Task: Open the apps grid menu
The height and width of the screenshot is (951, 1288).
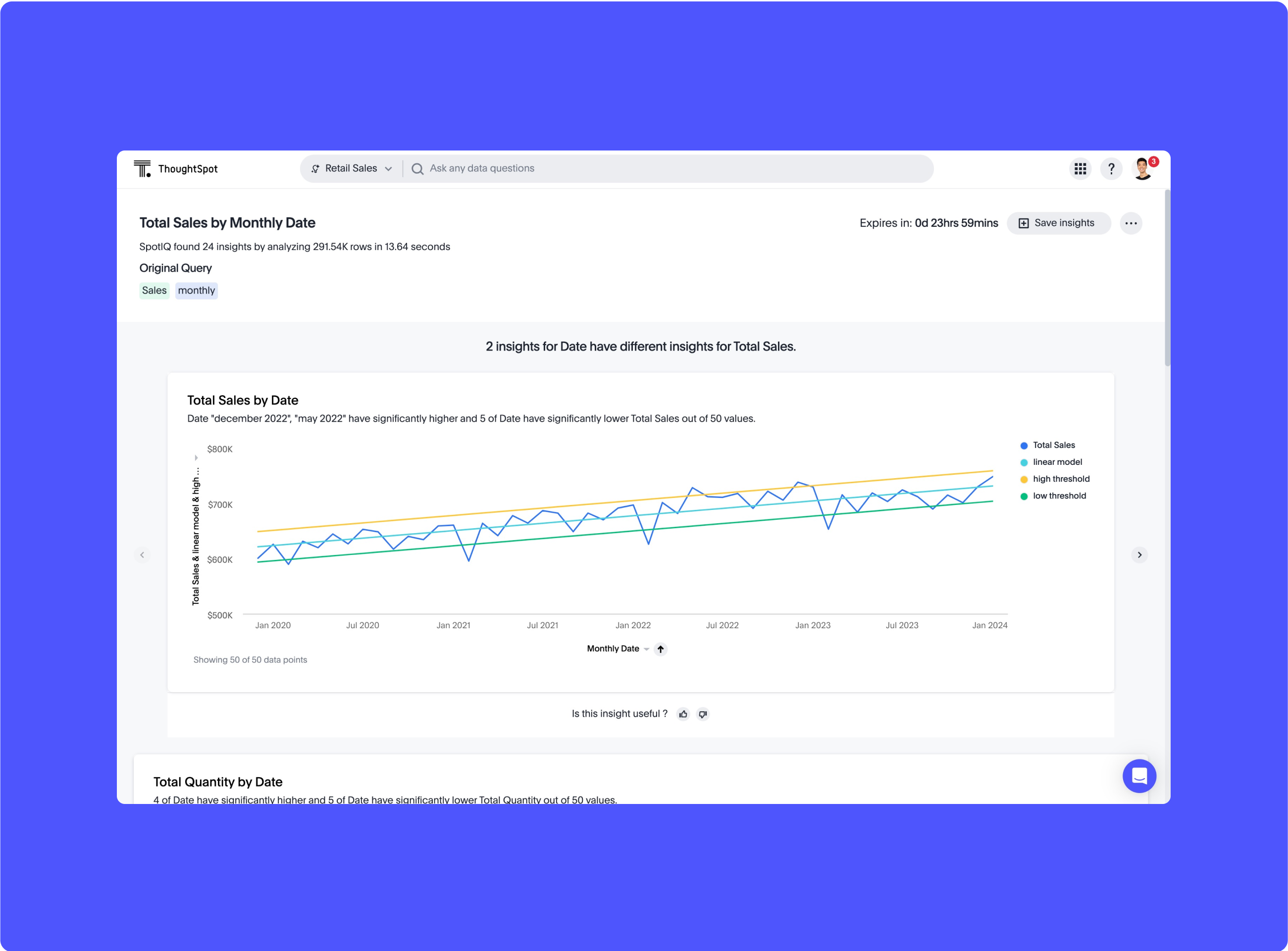Action: click(x=1080, y=169)
